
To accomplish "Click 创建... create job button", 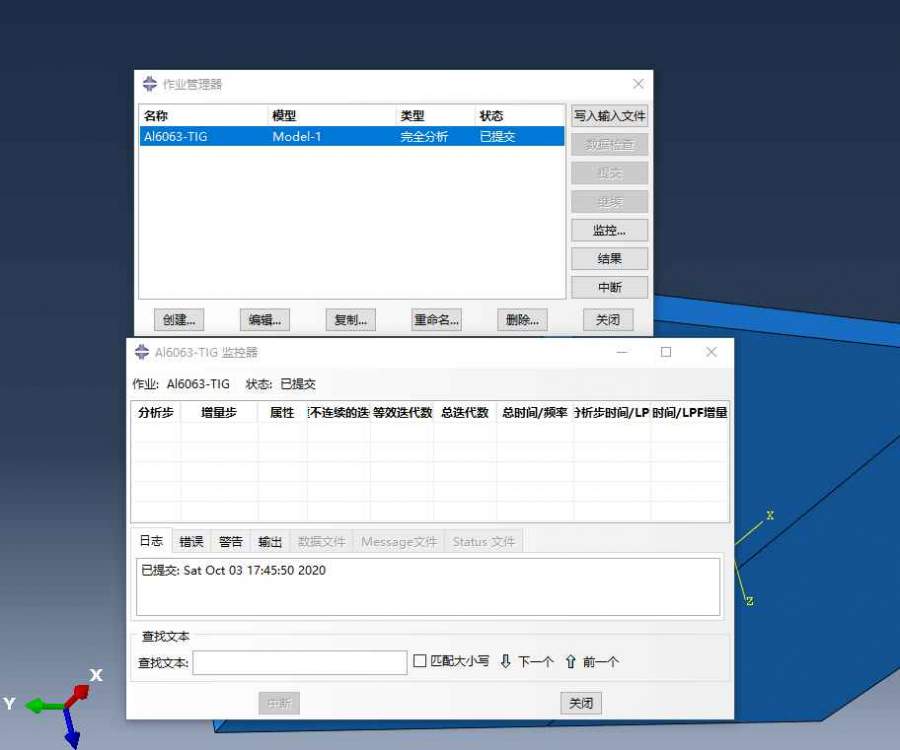I will [x=179, y=320].
